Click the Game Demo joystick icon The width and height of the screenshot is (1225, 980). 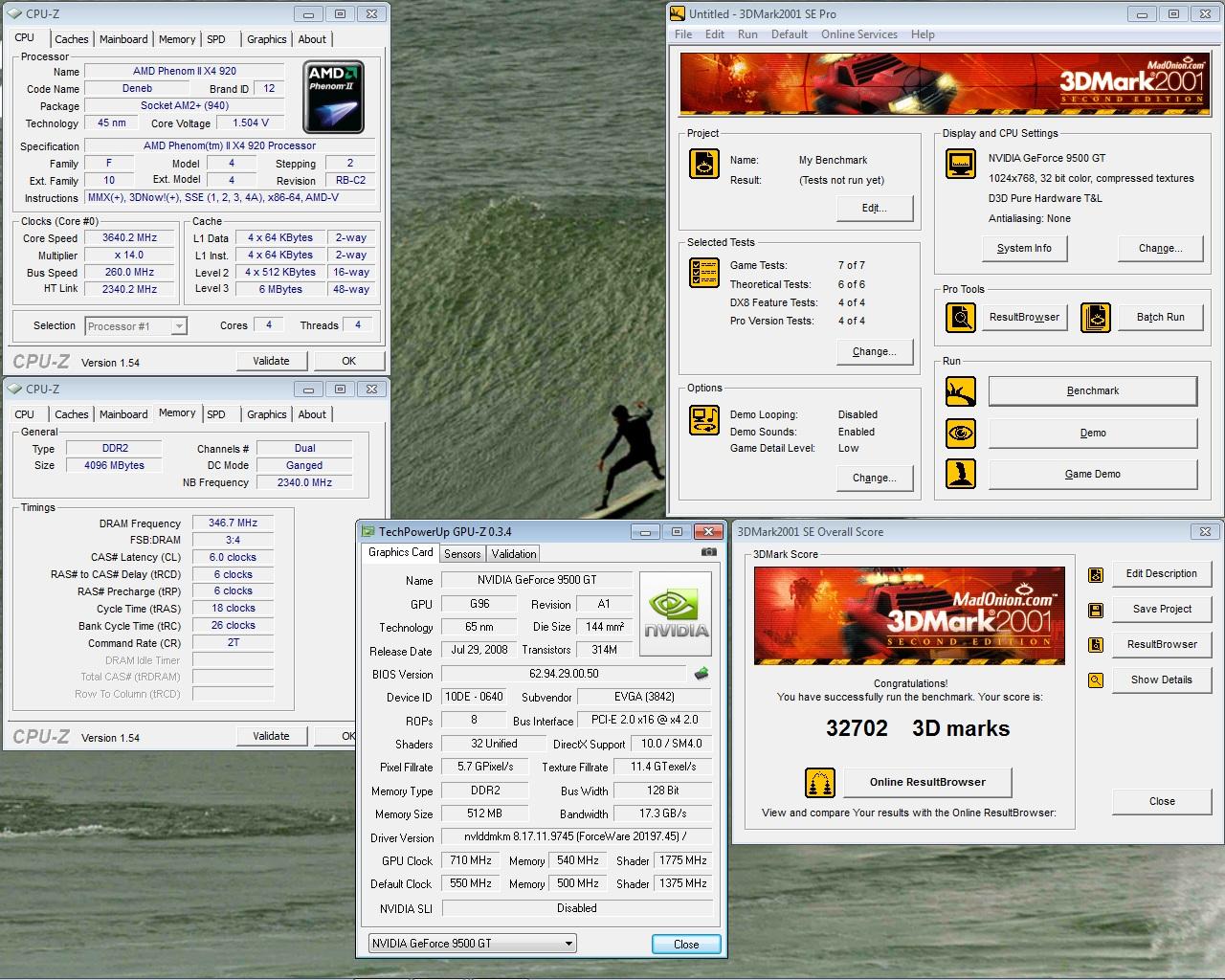pyautogui.click(x=960, y=474)
